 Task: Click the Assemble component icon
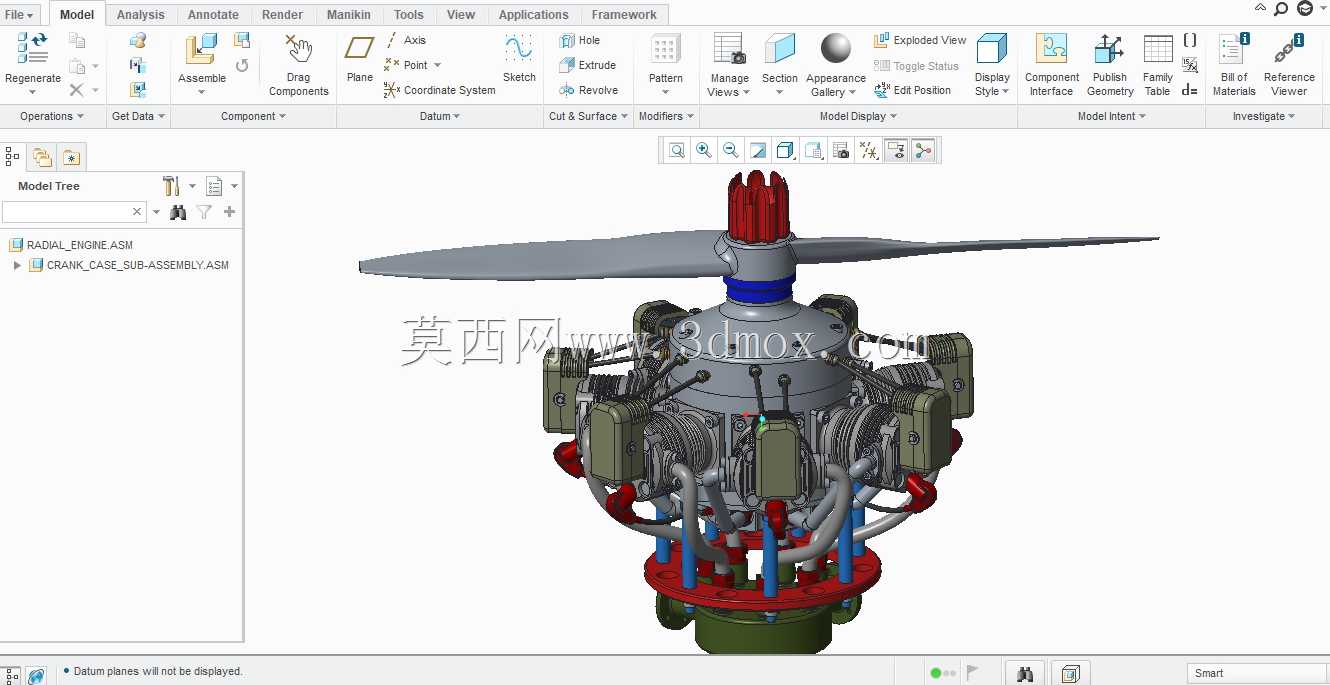point(201,49)
